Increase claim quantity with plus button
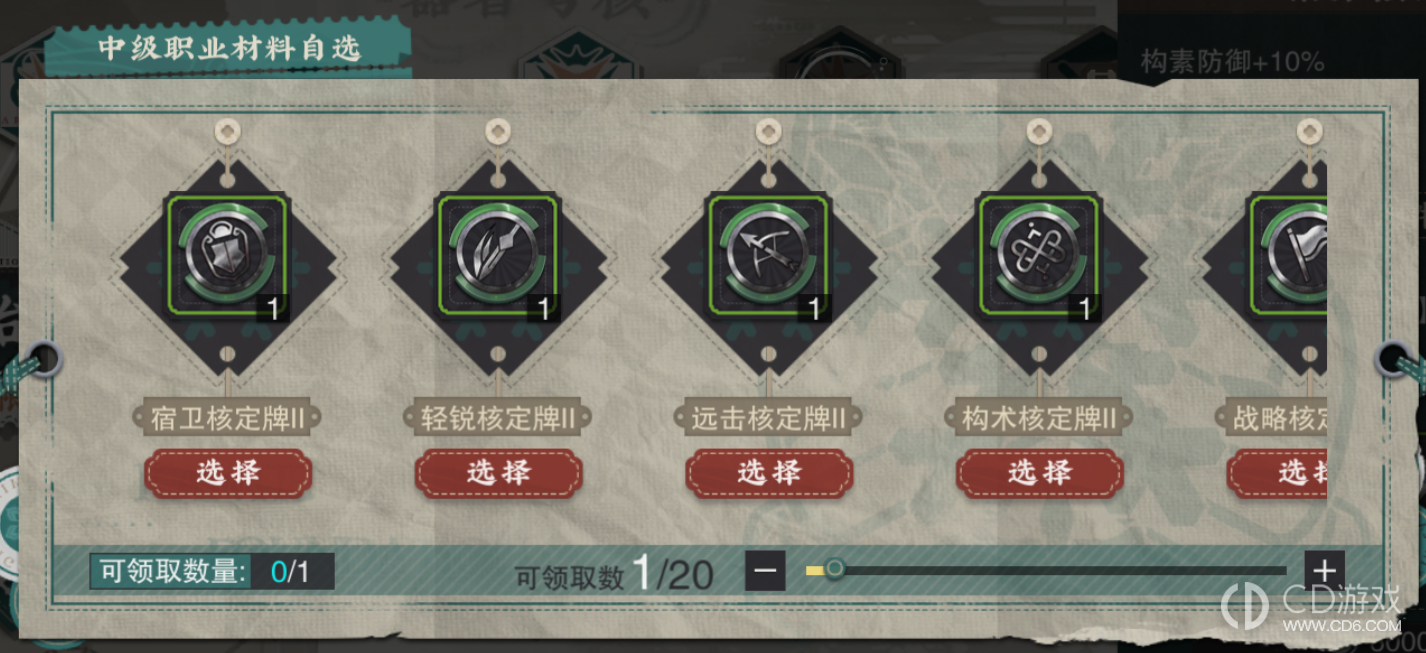1426x653 pixels. tap(1324, 571)
